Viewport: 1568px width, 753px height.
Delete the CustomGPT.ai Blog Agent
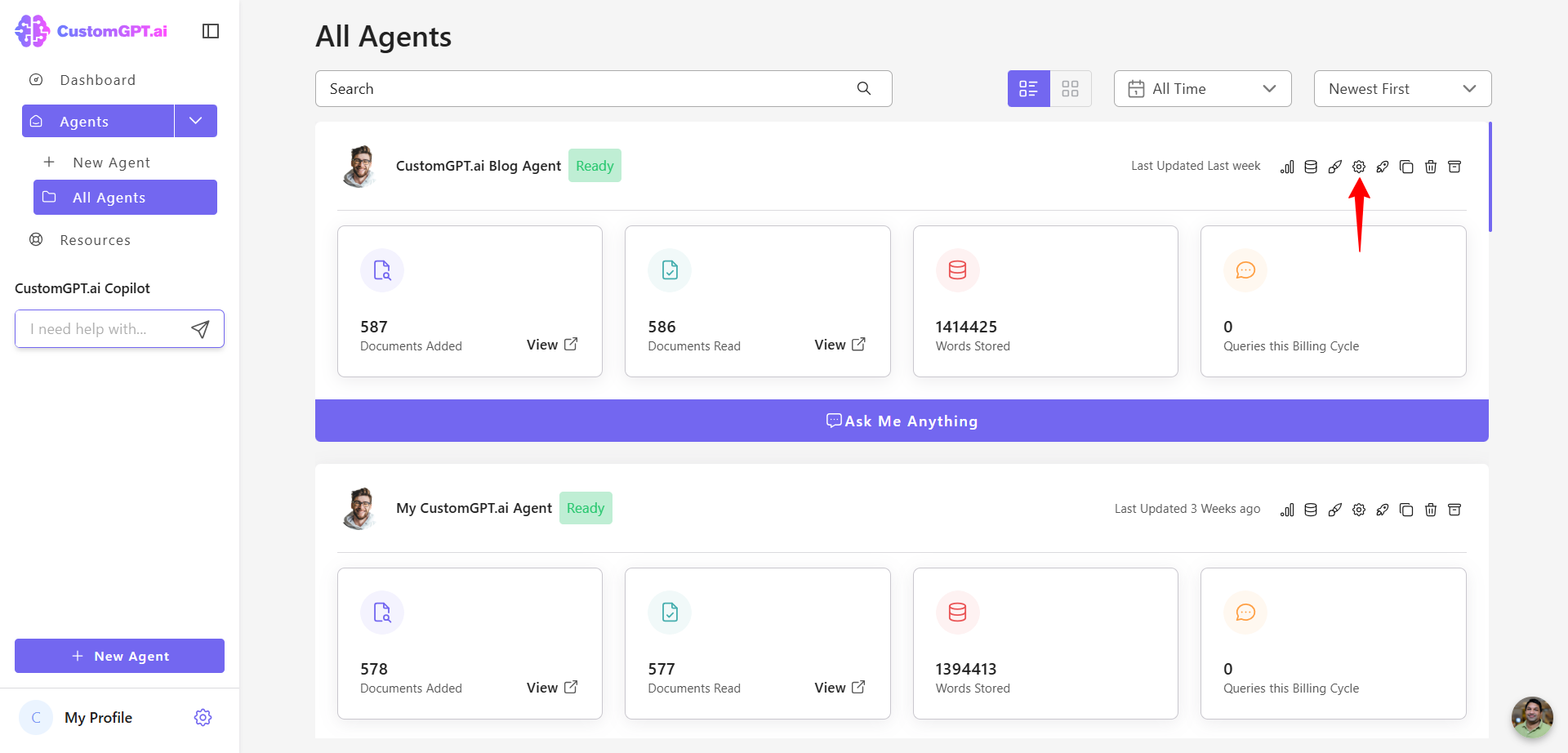[1431, 167]
